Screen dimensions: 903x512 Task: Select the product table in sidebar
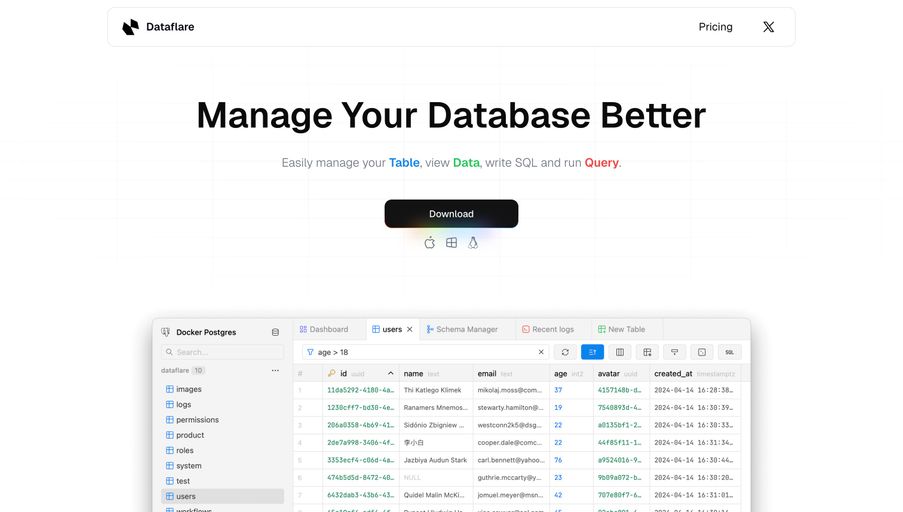coord(222,435)
